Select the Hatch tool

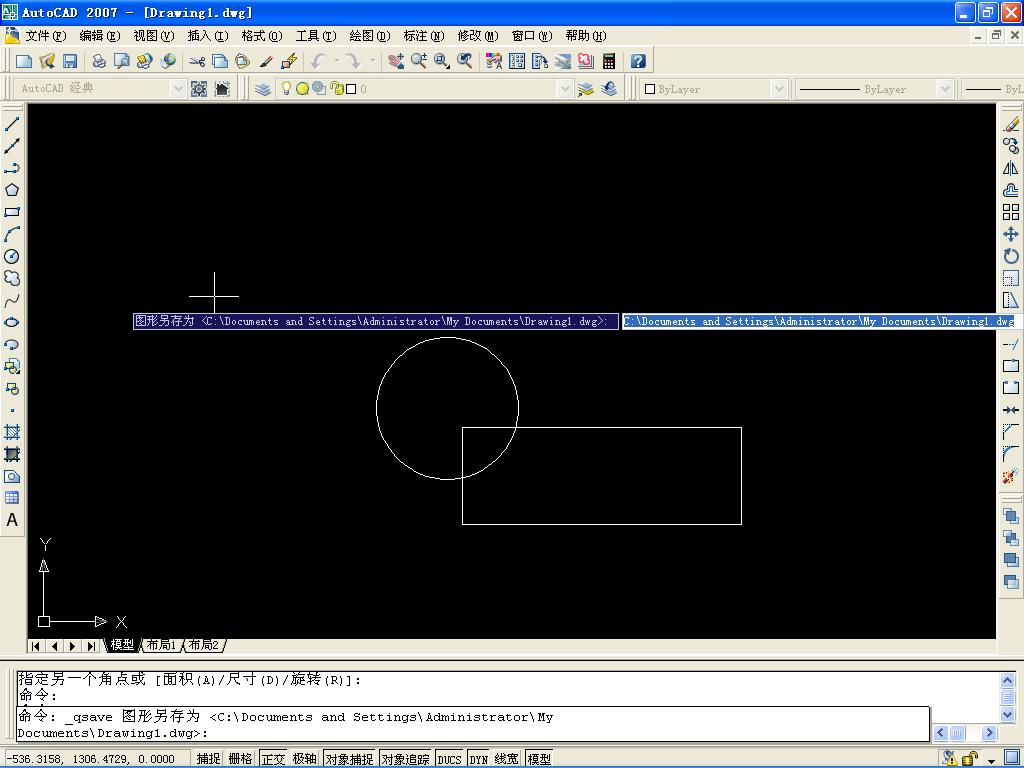point(12,432)
